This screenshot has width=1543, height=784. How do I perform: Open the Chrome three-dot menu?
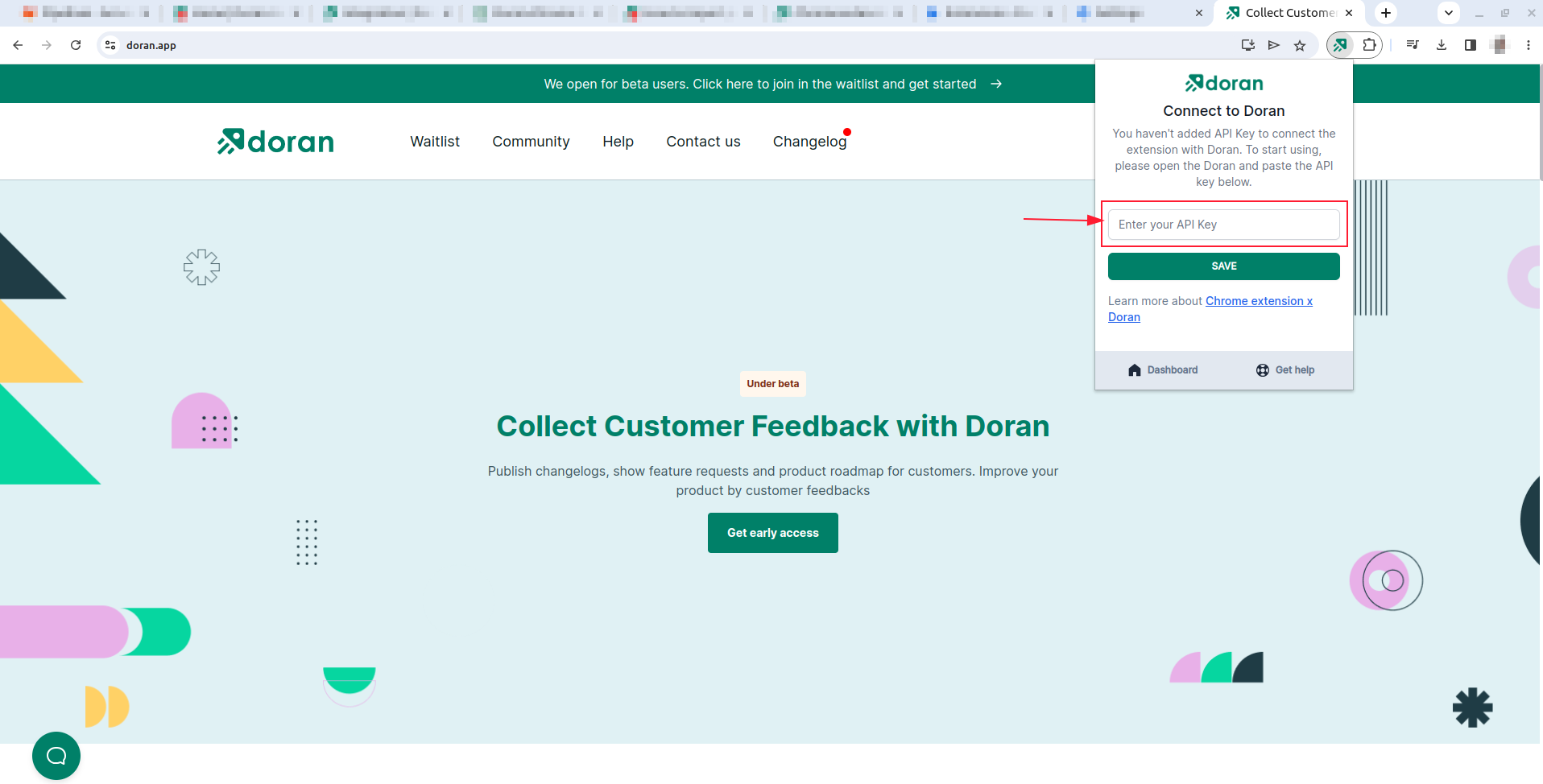click(x=1529, y=45)
